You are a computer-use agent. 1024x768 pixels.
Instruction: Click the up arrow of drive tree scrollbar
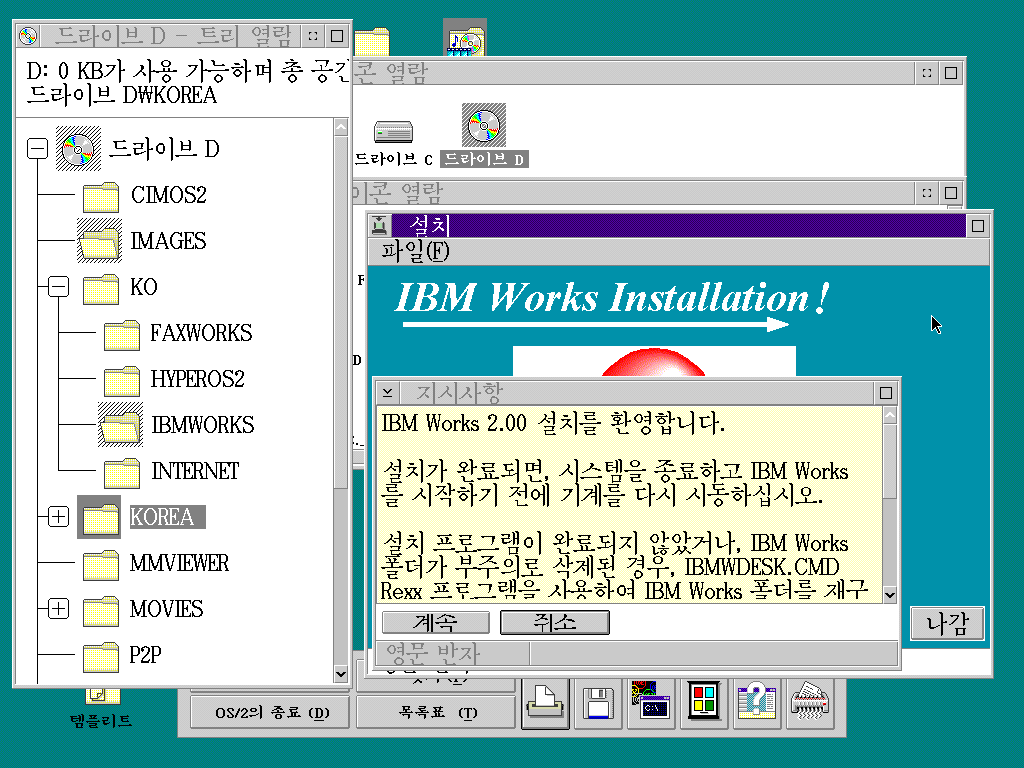[x=340, y=127]
